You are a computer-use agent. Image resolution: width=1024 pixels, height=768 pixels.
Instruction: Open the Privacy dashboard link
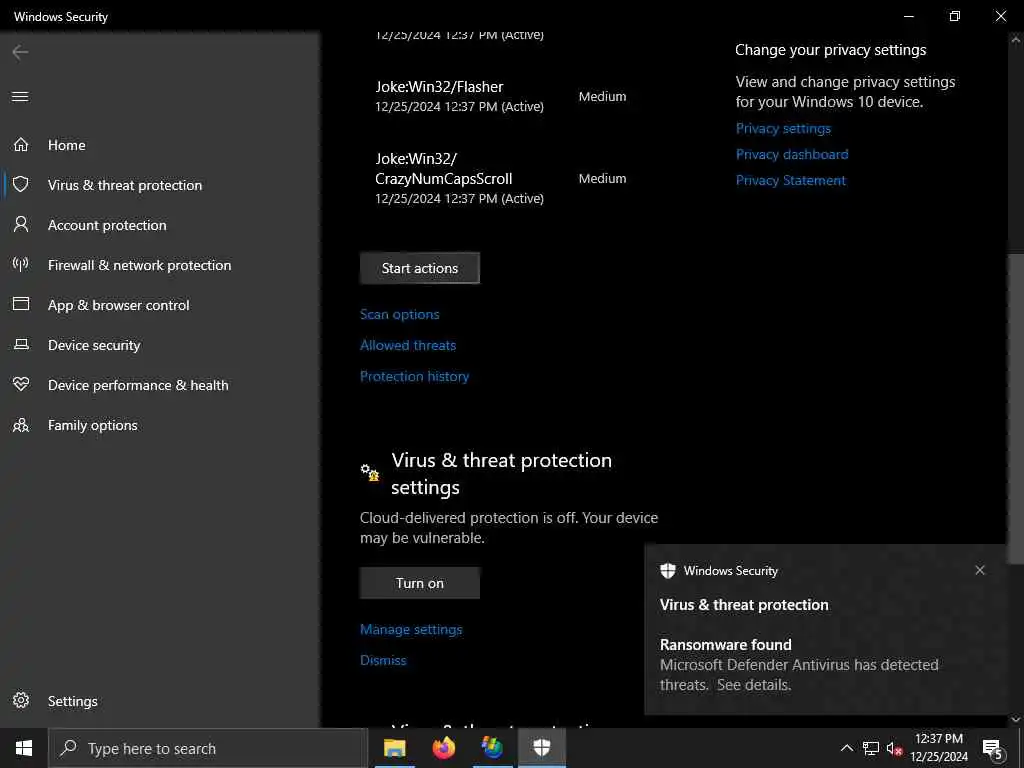[792, 154]
